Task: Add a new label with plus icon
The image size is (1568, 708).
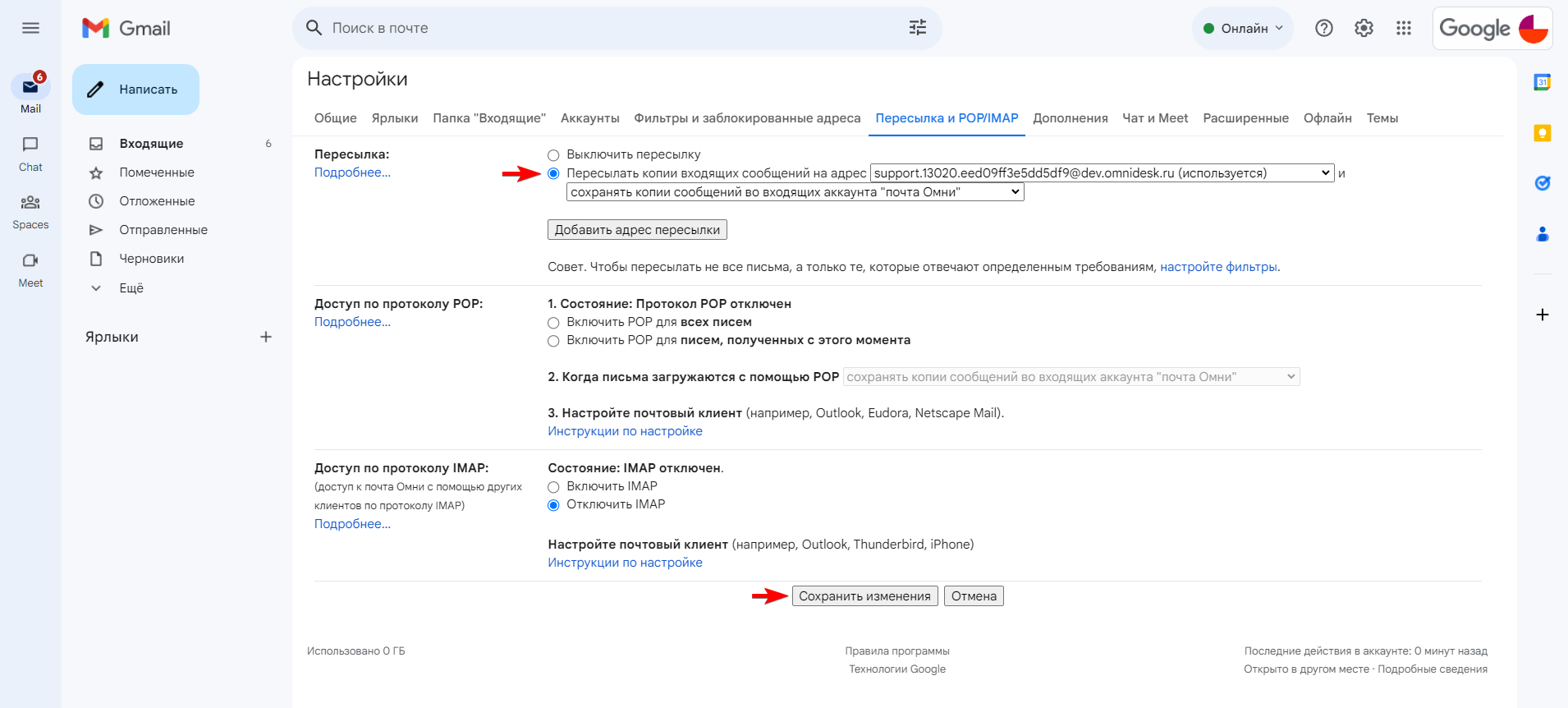Action: [x=266, y=337]
